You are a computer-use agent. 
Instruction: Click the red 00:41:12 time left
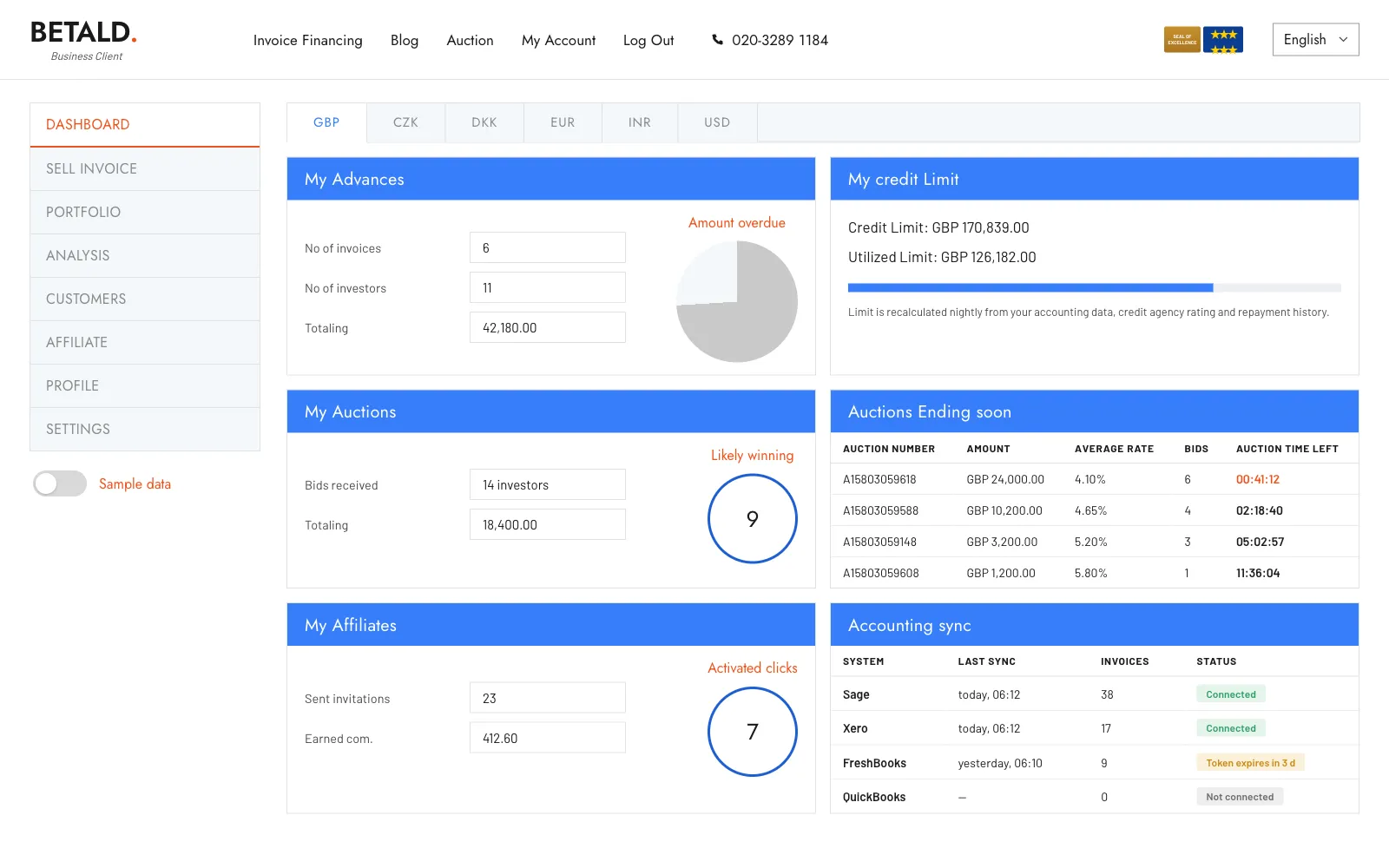click(x=1258, y=479)
